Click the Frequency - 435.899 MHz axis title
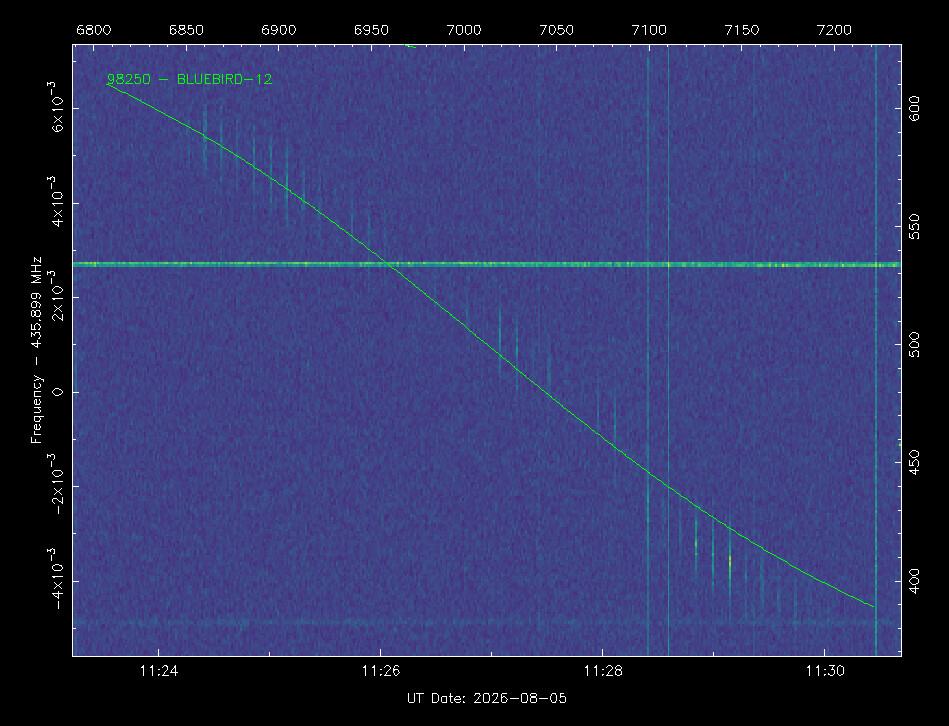 37,350
